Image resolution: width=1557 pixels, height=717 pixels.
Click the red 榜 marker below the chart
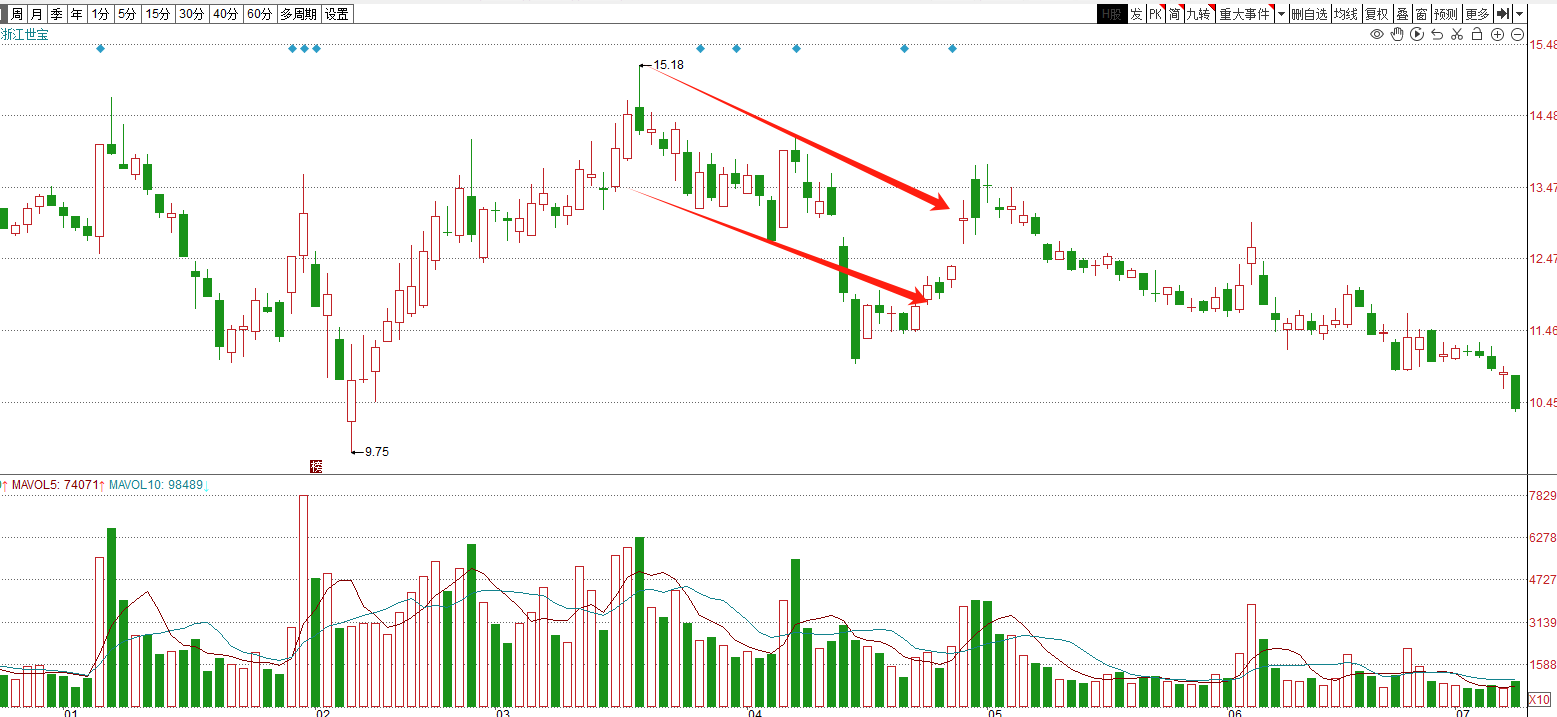pos(317,466)
